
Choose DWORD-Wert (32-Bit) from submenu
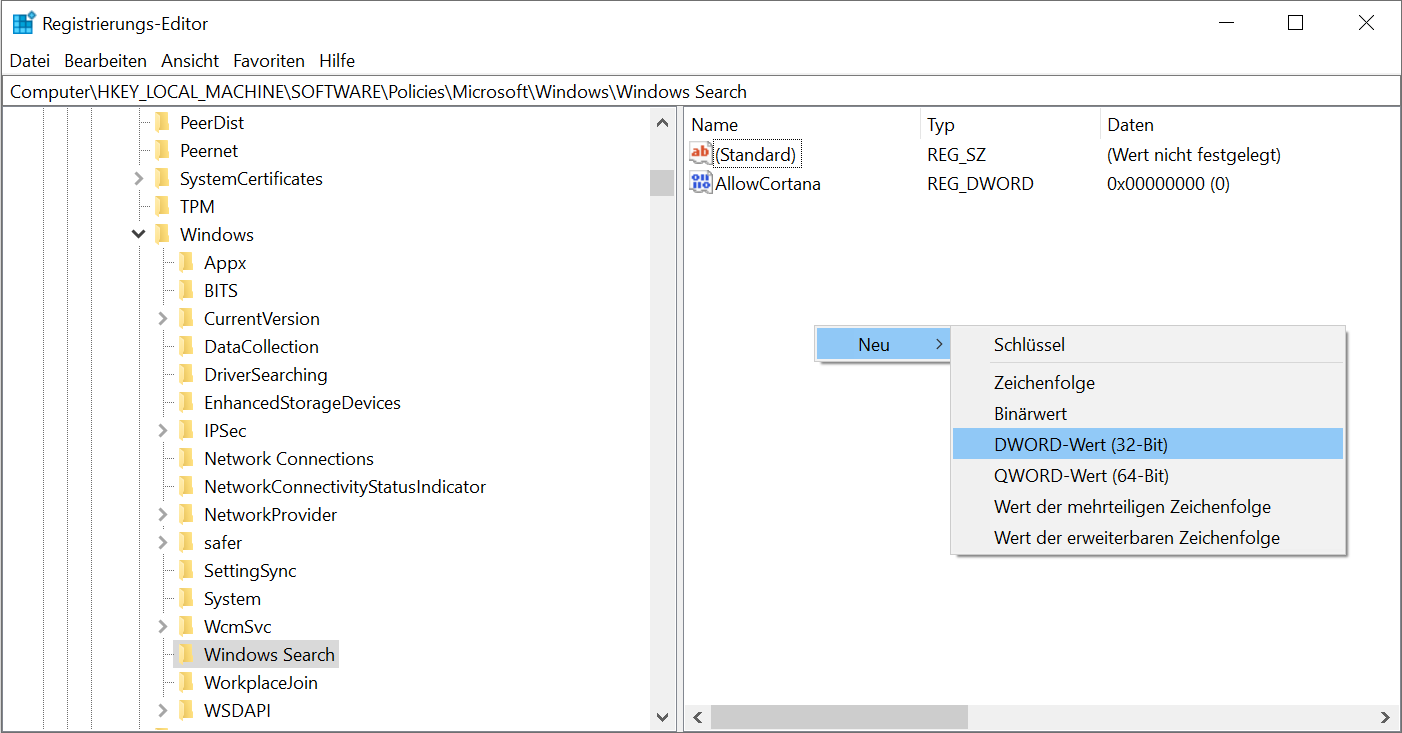pos(1148,444)
